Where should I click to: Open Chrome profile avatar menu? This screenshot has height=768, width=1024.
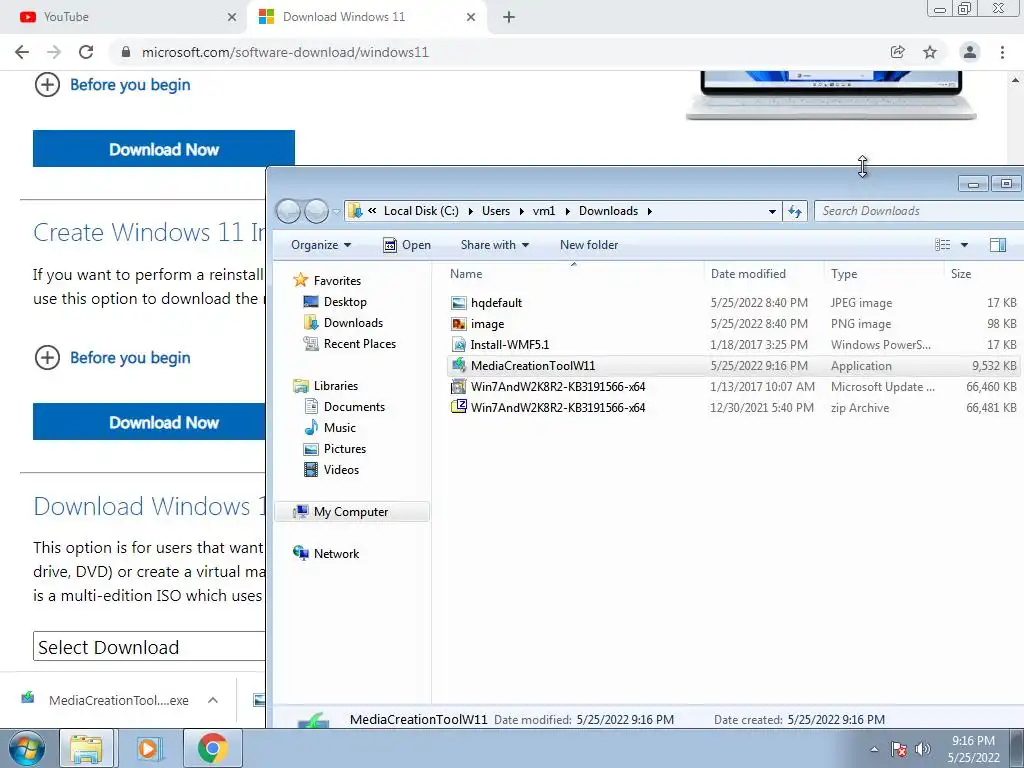tap(970, 52)
